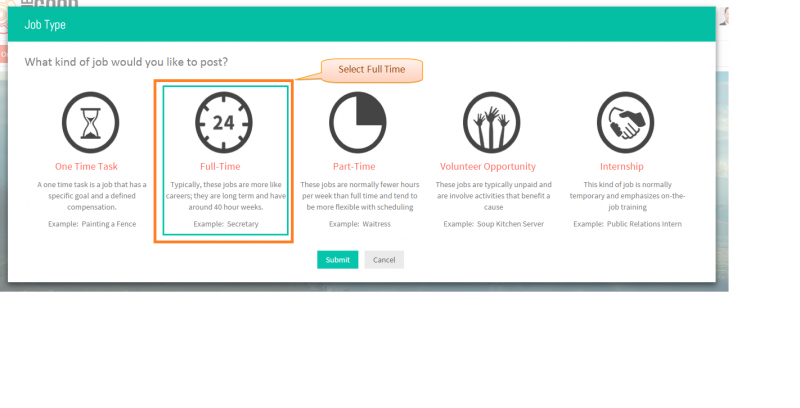This screenshot has height=408, width=800.
Task: Click the 'What kind of job' question text
Action: coord(126,62)
